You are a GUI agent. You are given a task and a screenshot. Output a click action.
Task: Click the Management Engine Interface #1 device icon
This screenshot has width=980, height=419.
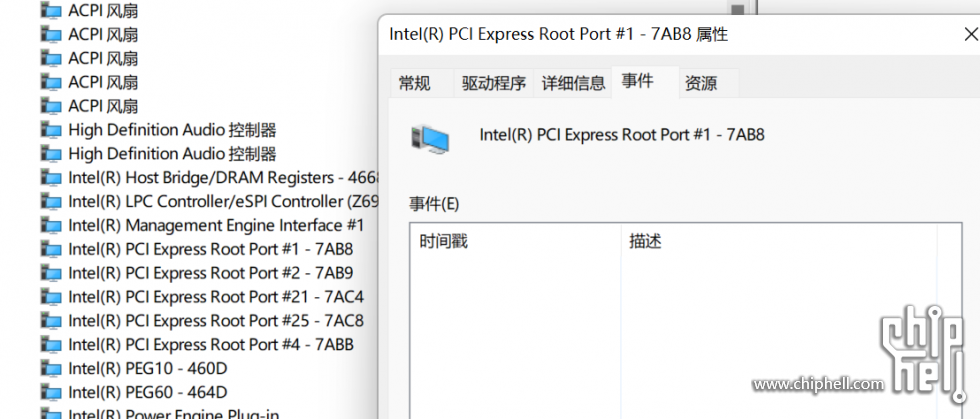(x=51, y=225)
